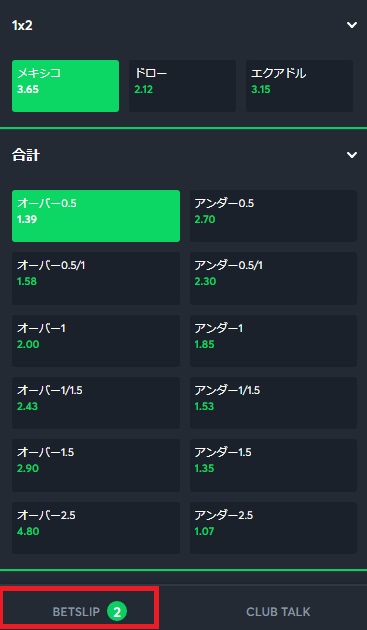Viewport: 367px width, 630px height.
Task: Collapse the 1x2 market chevron
Action: 352,25
